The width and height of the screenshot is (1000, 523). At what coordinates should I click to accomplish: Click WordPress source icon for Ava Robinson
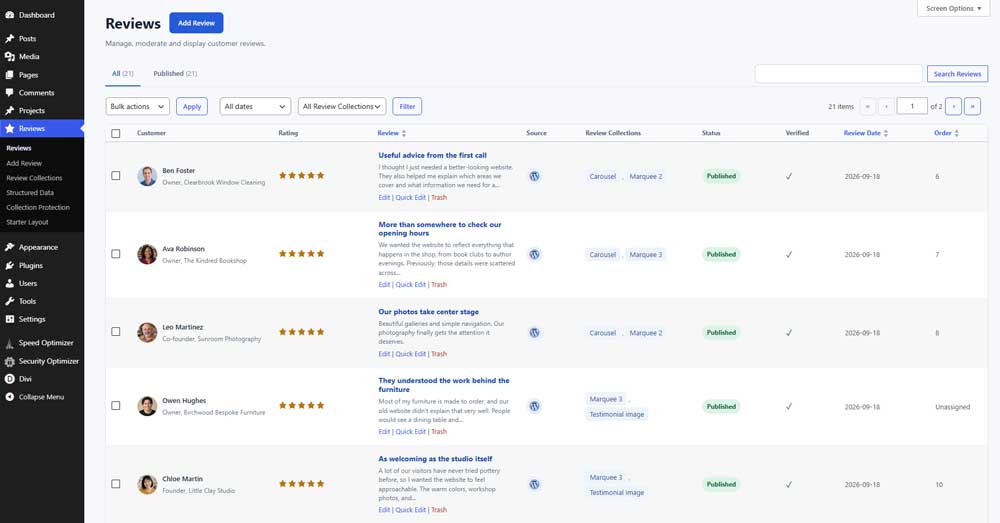[534, 254]
